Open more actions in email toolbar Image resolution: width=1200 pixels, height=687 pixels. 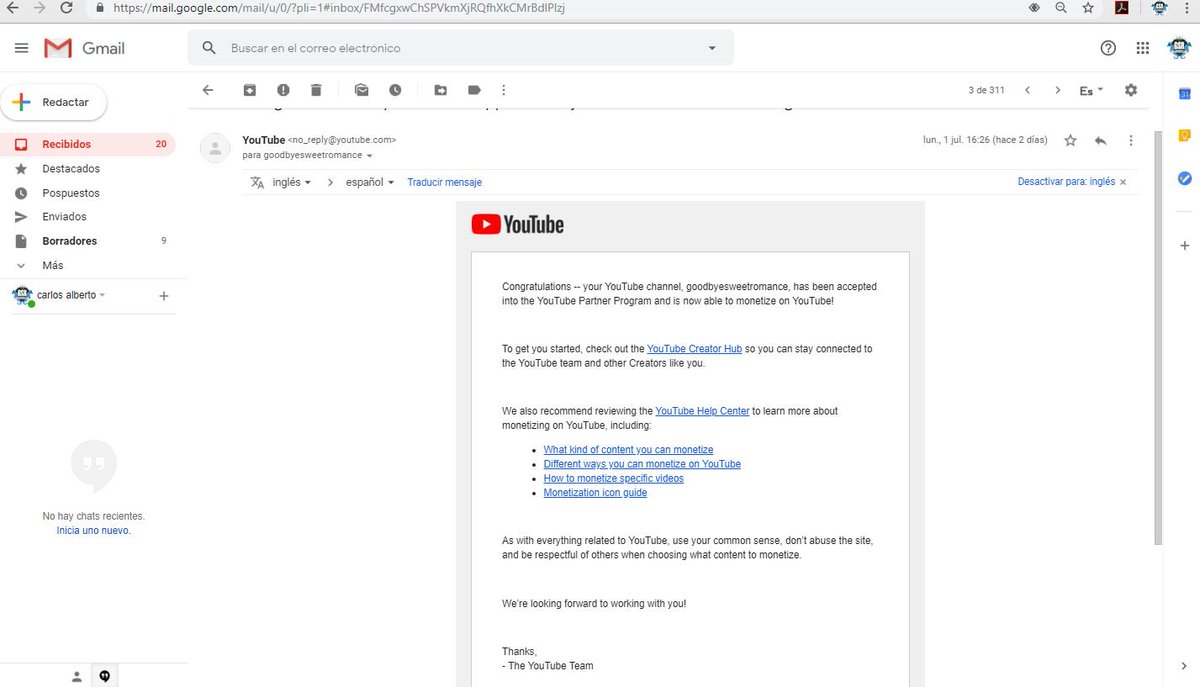tap(504, 90)
